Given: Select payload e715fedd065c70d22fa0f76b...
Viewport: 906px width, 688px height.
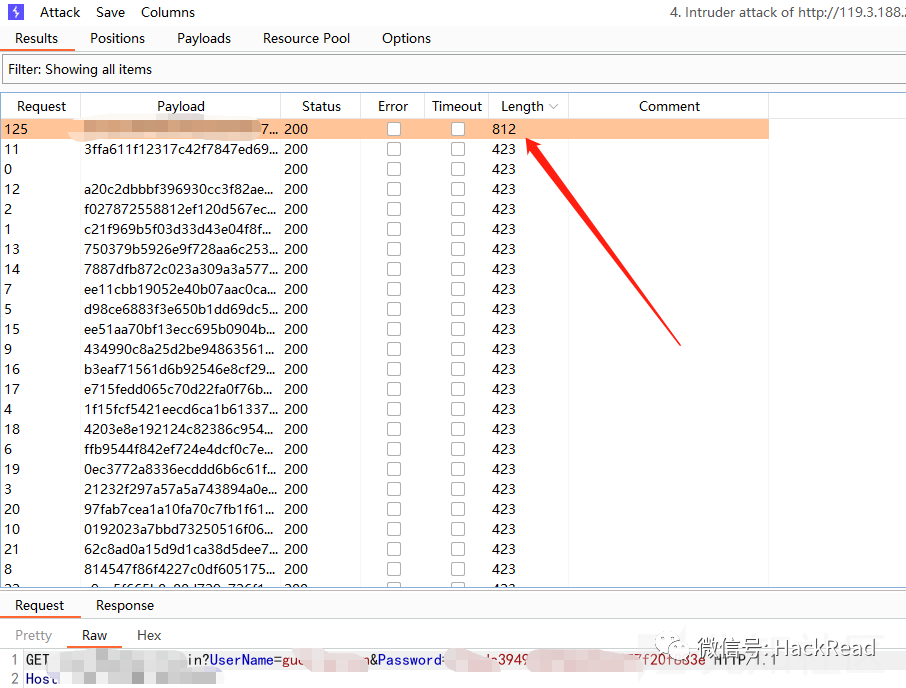Looking at the screenshot, I should 180,389.
